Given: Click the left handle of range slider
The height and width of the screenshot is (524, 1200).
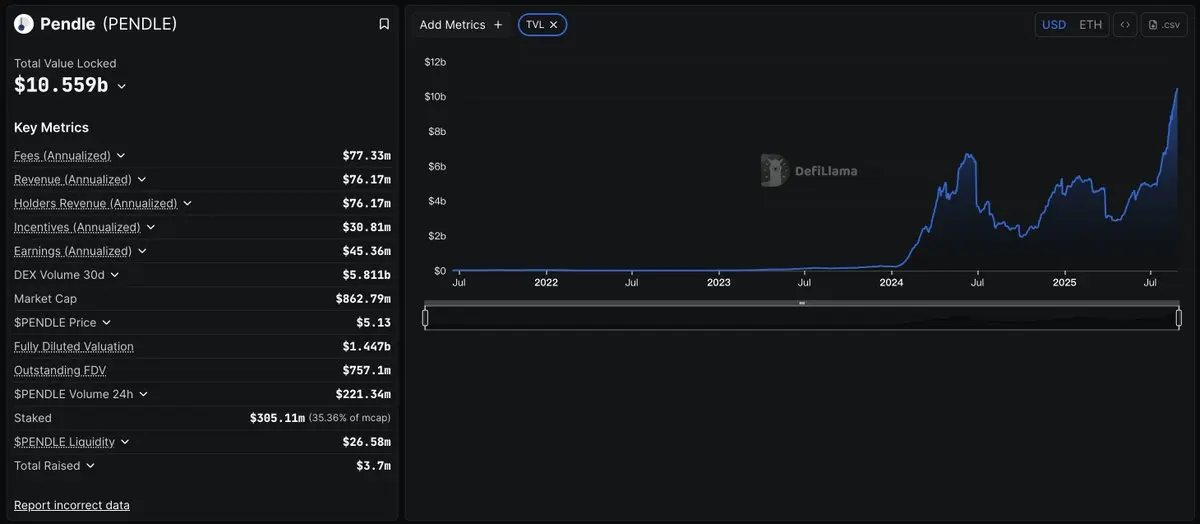Looking at the screenshot, I should pos(425,318).
